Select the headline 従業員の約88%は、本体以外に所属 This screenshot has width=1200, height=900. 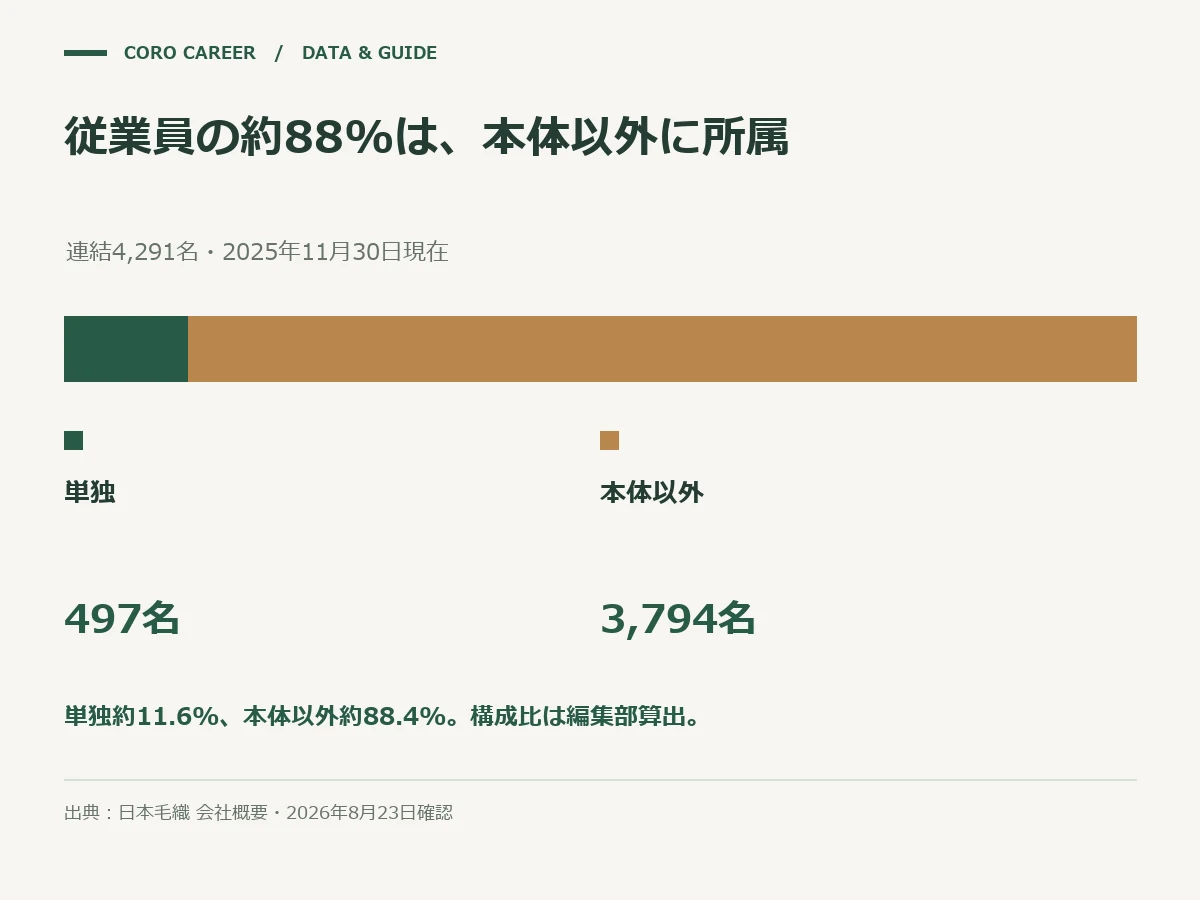[x=427, y=137]
